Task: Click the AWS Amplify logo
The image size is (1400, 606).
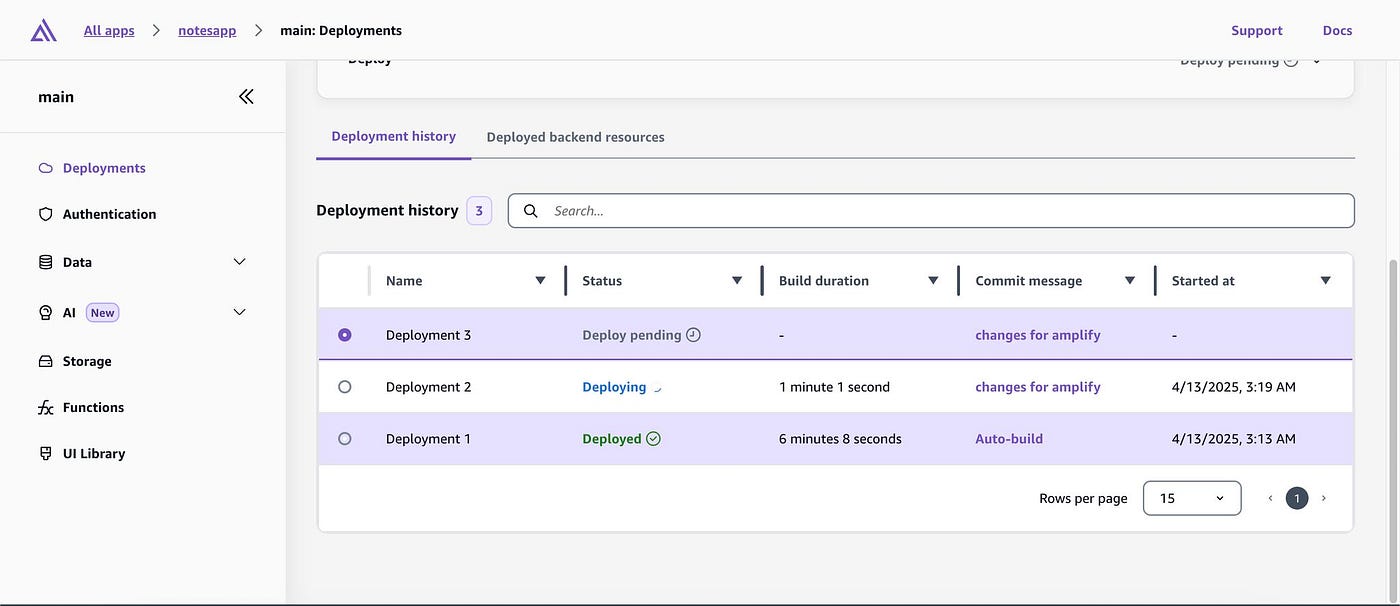Action: click(44, 31)
